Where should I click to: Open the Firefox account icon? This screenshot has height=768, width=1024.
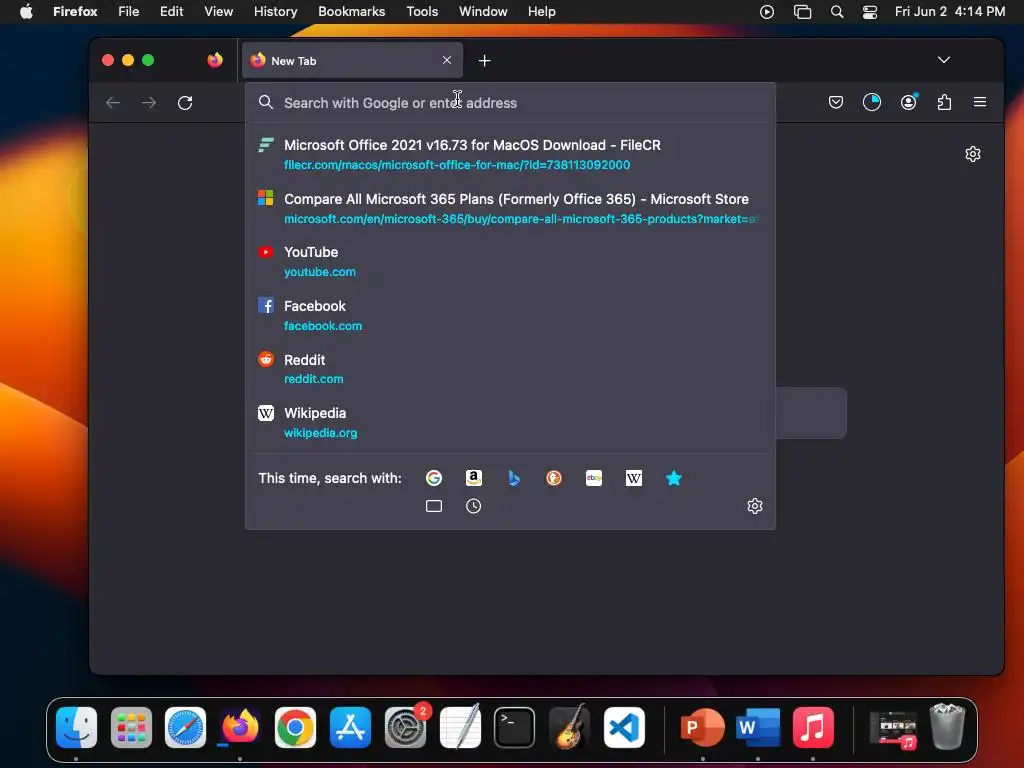908,102
